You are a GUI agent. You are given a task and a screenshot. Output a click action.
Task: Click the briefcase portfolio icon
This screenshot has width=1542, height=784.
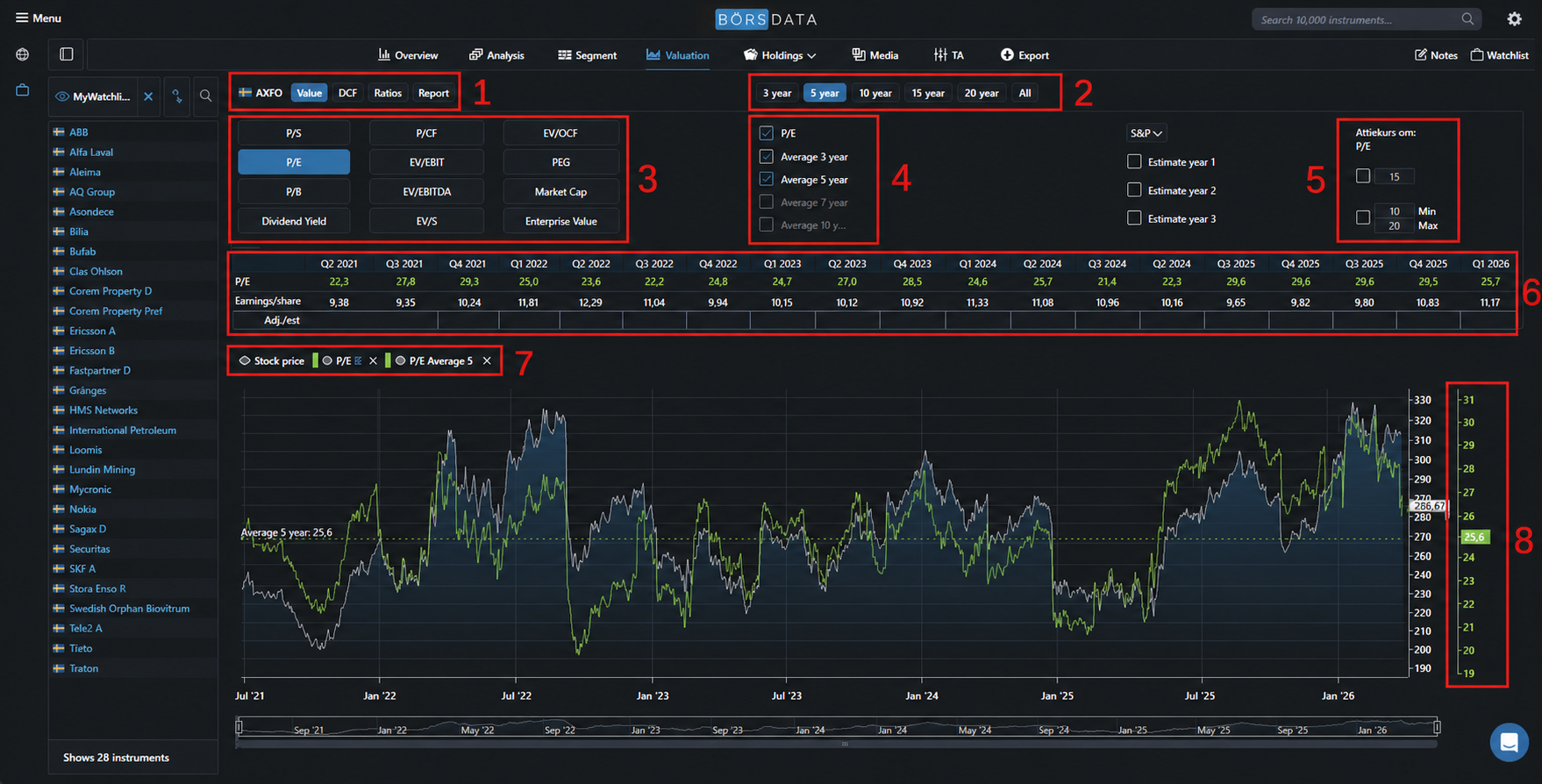pyautogui.click(x=22, y=90)
